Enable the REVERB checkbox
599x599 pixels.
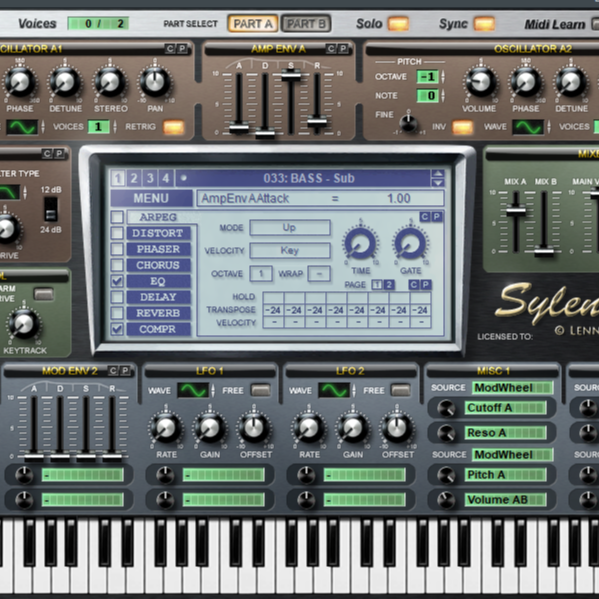(x=117, y=313)
